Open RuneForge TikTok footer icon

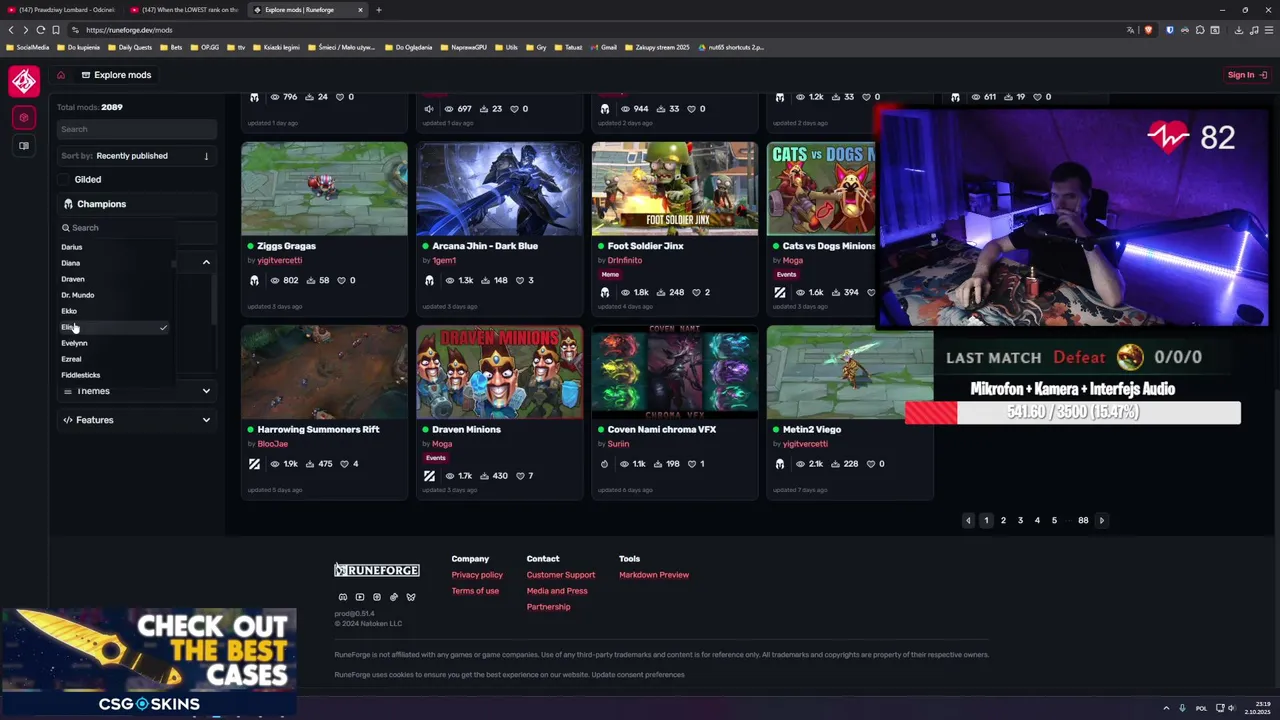(x=393, y=597)
